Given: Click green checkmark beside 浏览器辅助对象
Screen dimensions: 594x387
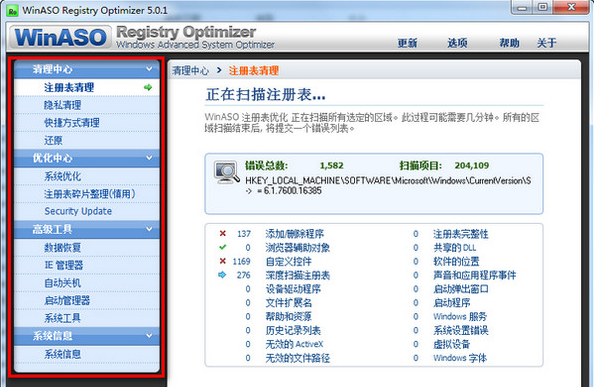Looking at the screenshot, I should pyautogui.click(x=223, y=247).
